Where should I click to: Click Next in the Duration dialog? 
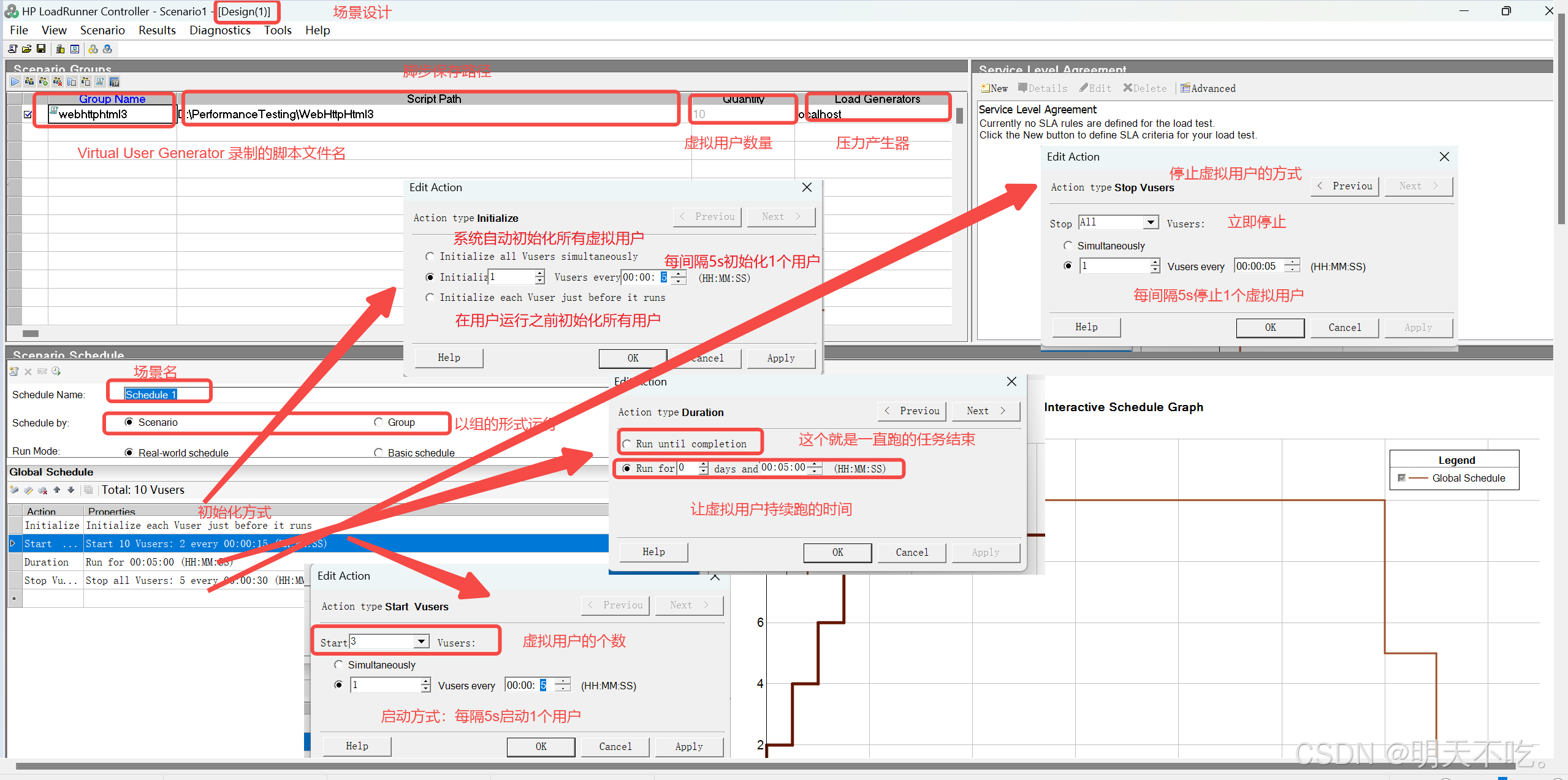click(985, 411)
